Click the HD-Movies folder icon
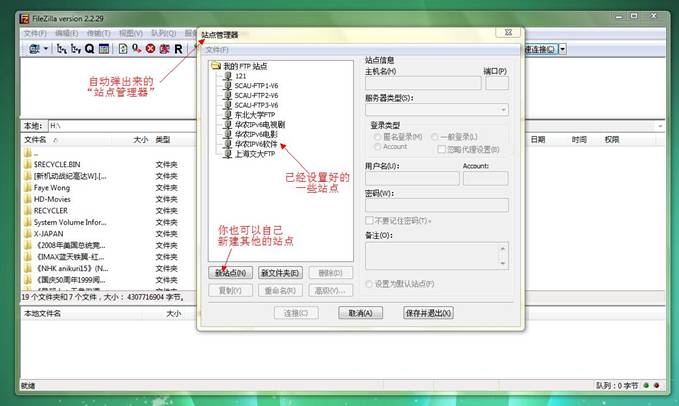Viewport: 679px width, 406px height. click(28, 199)
